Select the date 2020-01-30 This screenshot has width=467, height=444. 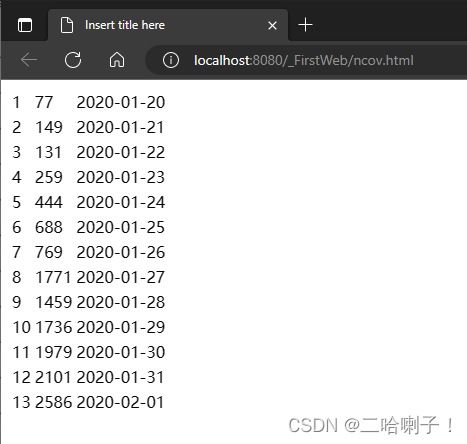pyautogui.click(x=121, y=352)
